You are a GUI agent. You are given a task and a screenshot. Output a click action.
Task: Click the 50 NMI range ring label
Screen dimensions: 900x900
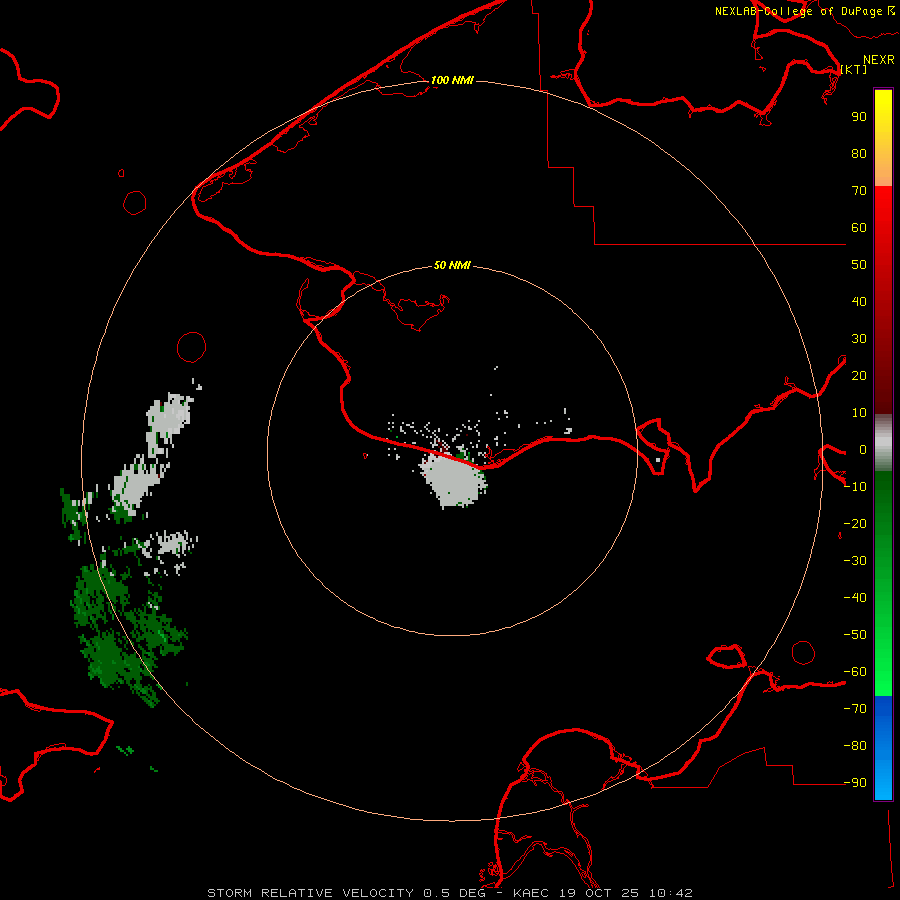(452, 265)
